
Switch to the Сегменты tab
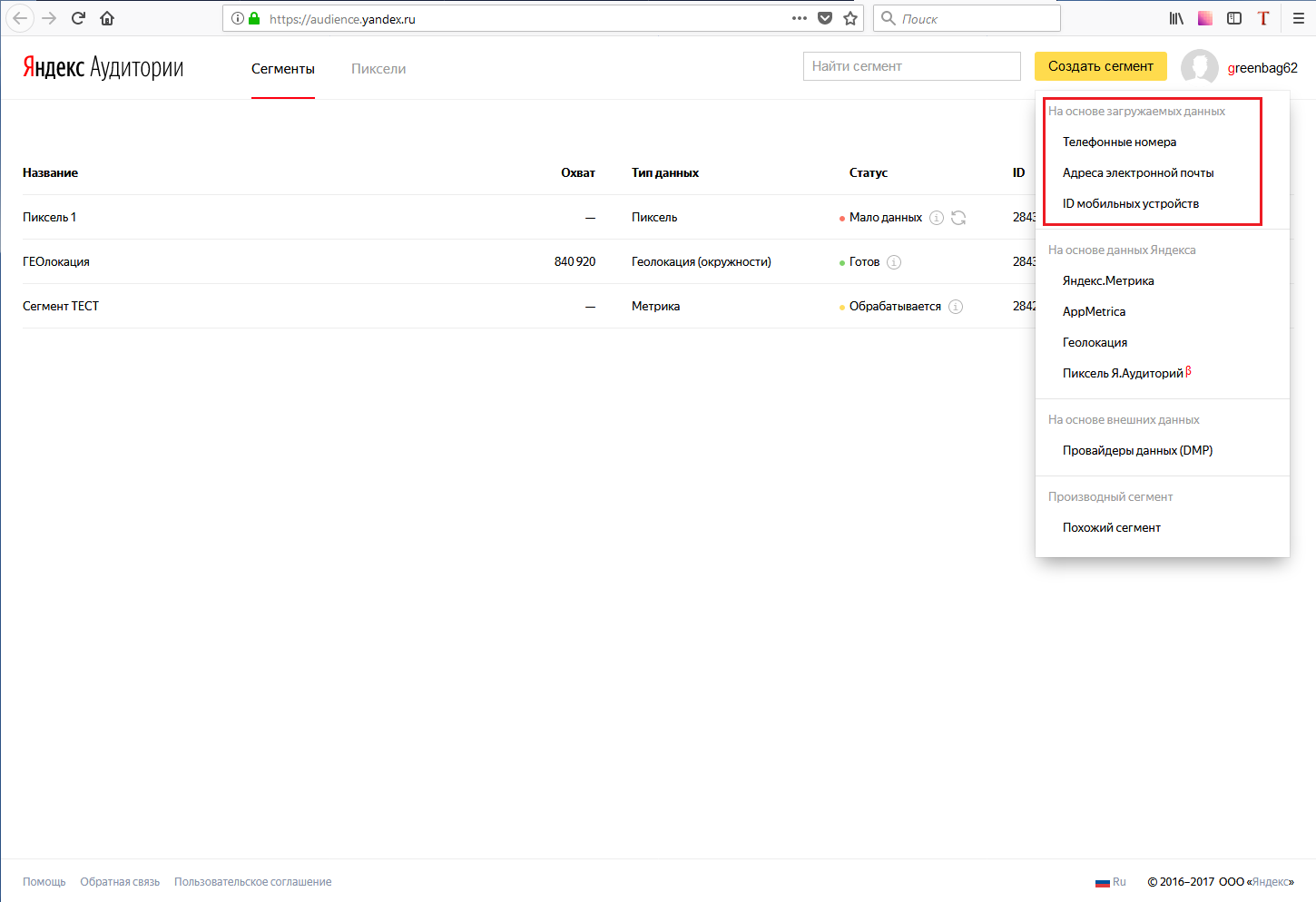[283, 69]
